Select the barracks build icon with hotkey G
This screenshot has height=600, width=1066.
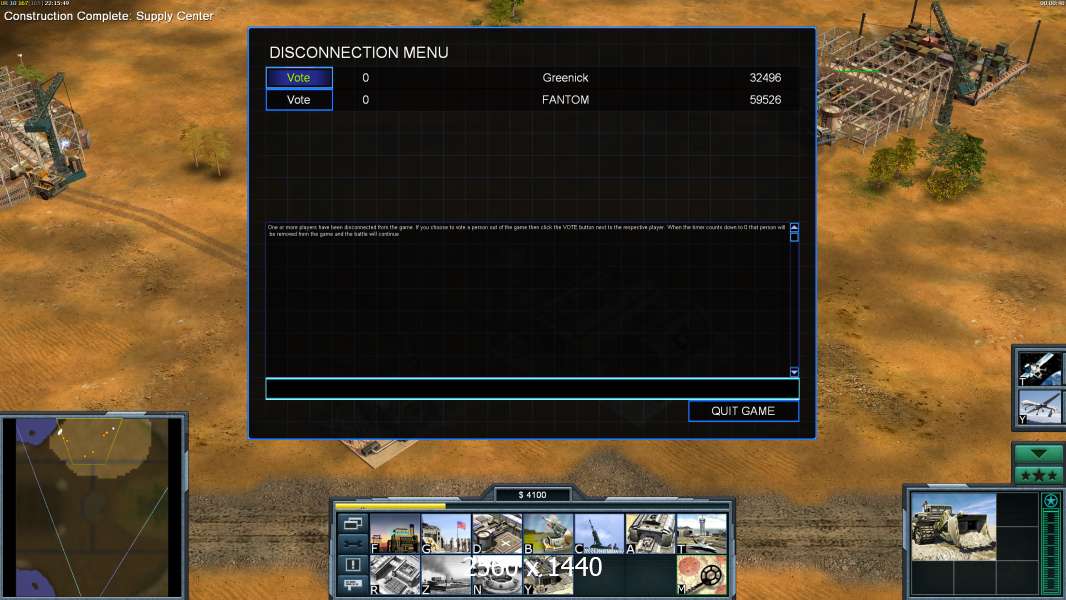[446, 534]
